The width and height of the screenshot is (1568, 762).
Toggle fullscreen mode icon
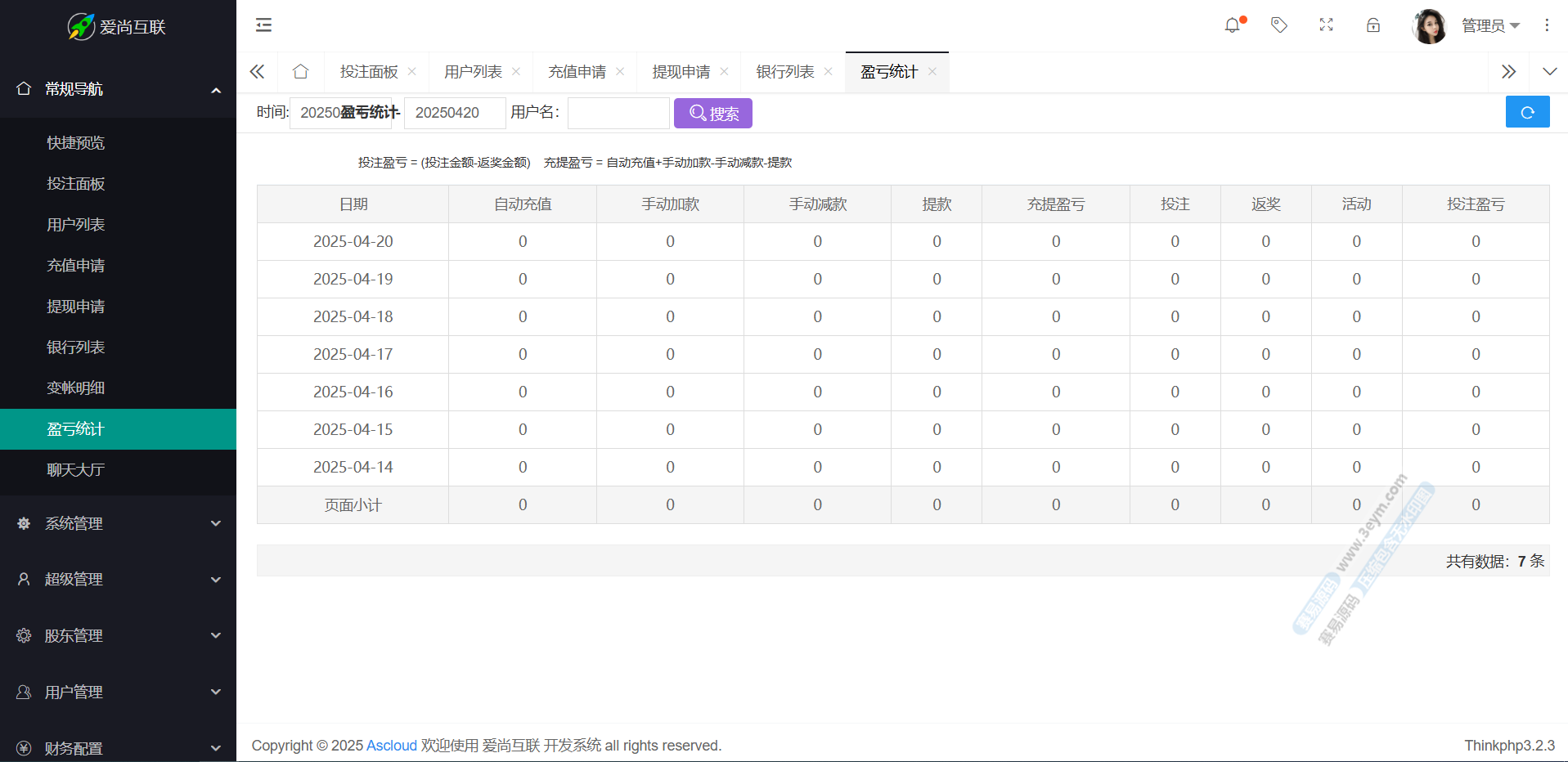pyautogui.click(x=1326, y=25)
